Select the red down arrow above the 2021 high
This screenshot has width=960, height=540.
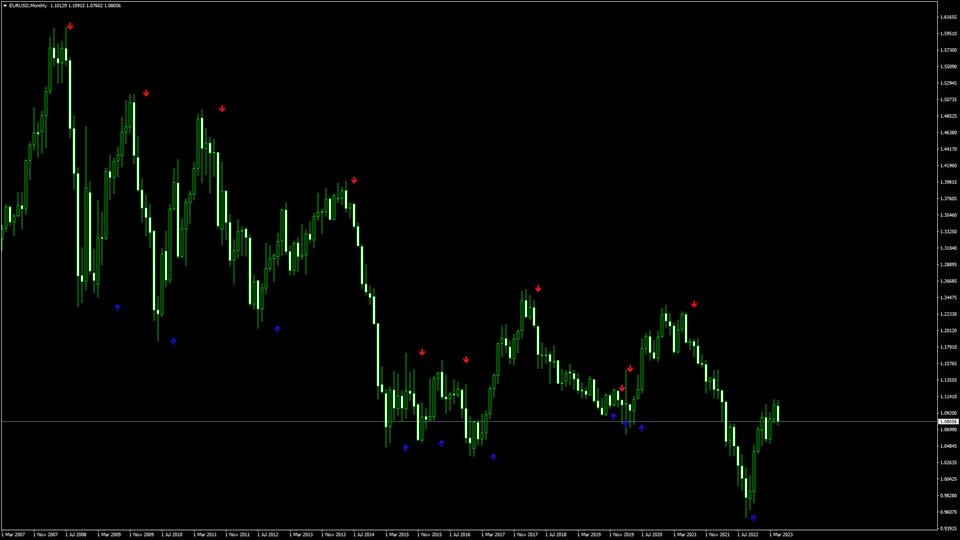click(694, 304)
